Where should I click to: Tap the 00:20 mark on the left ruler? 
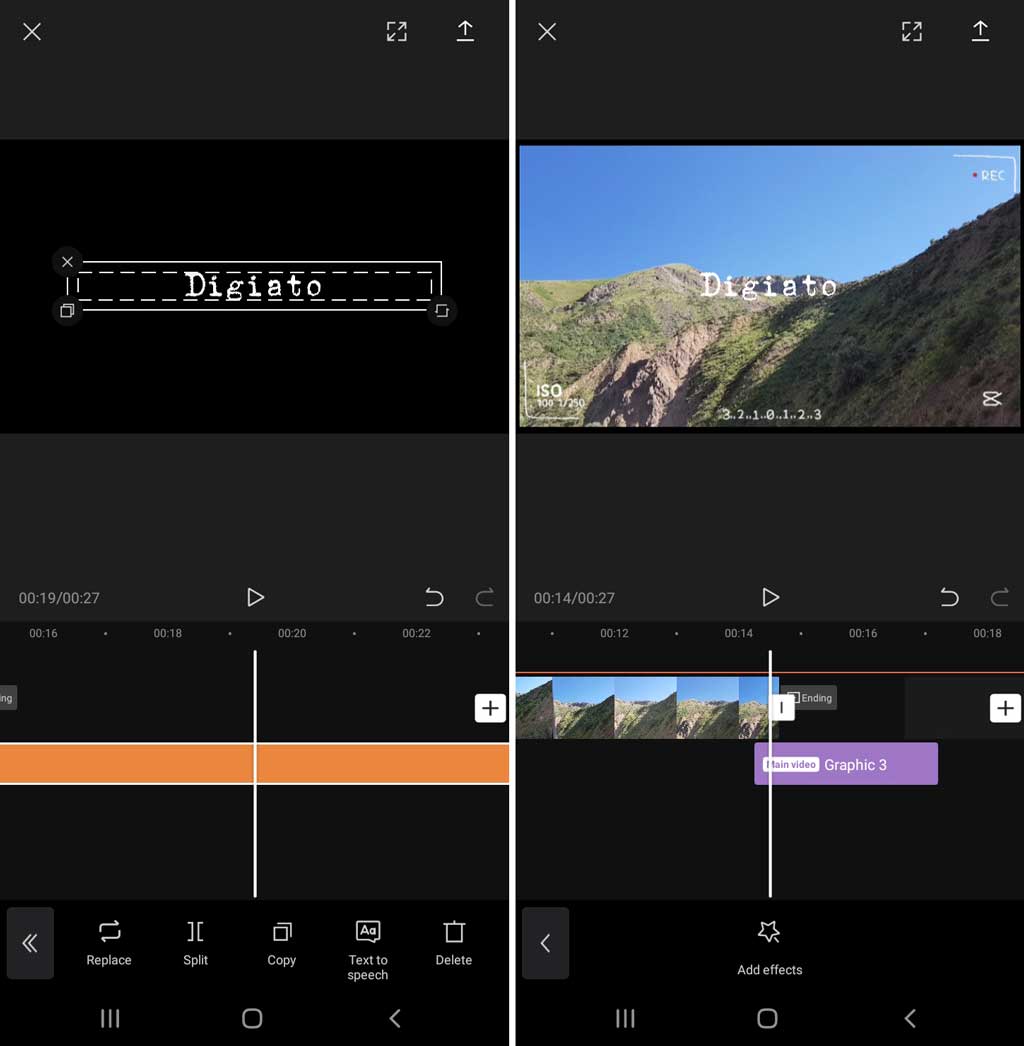(x=292, y=633)
